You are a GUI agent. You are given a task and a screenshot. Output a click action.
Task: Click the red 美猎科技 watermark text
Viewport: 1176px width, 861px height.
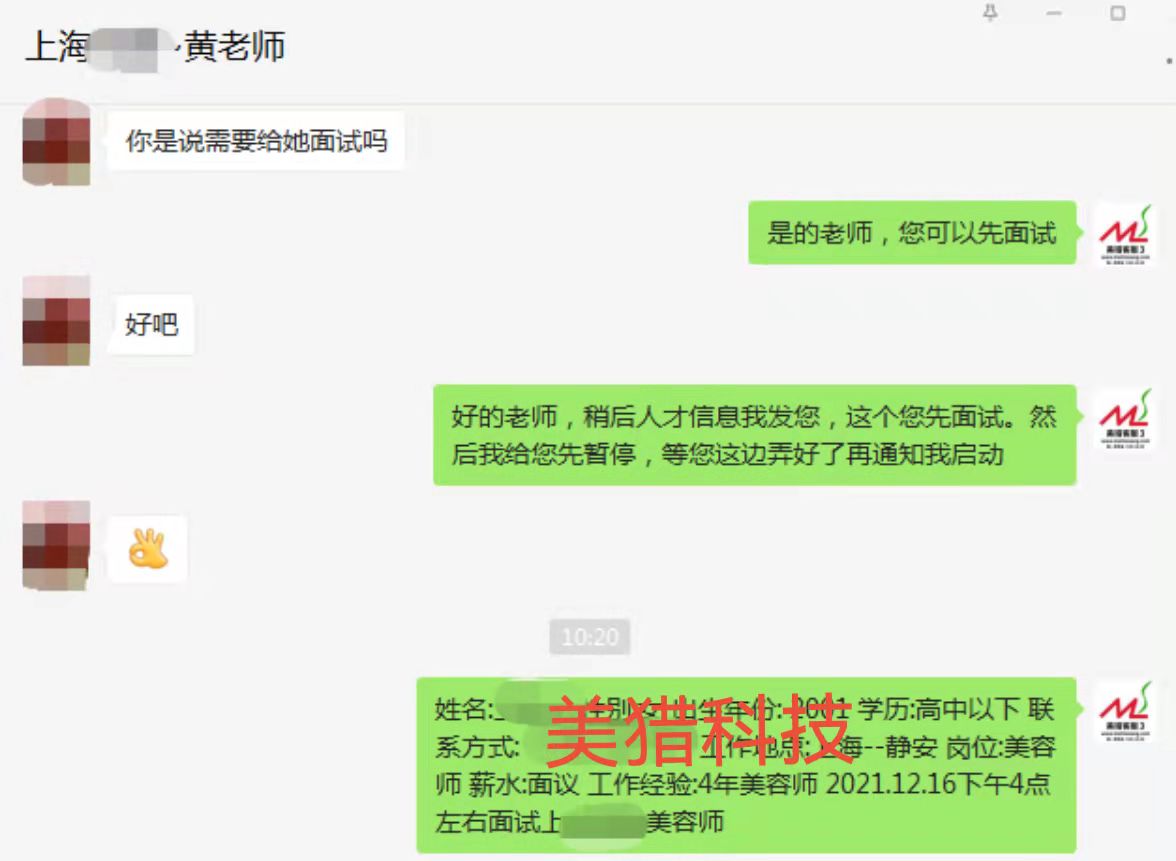(699, 730)
